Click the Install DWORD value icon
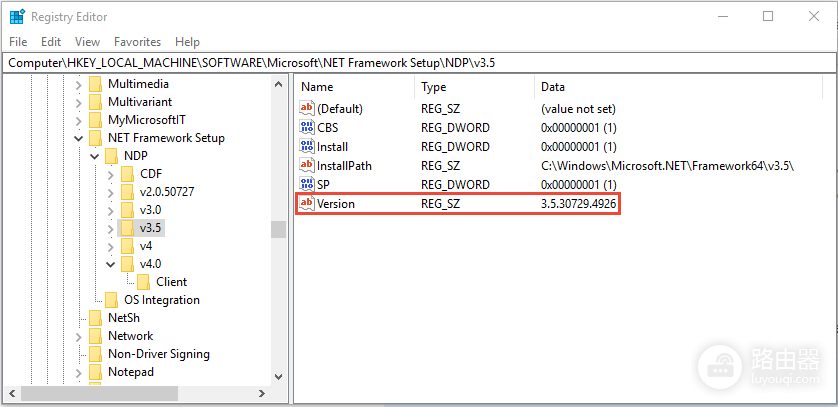This screenshot has height=407, width=838. (x=307, y=146)
